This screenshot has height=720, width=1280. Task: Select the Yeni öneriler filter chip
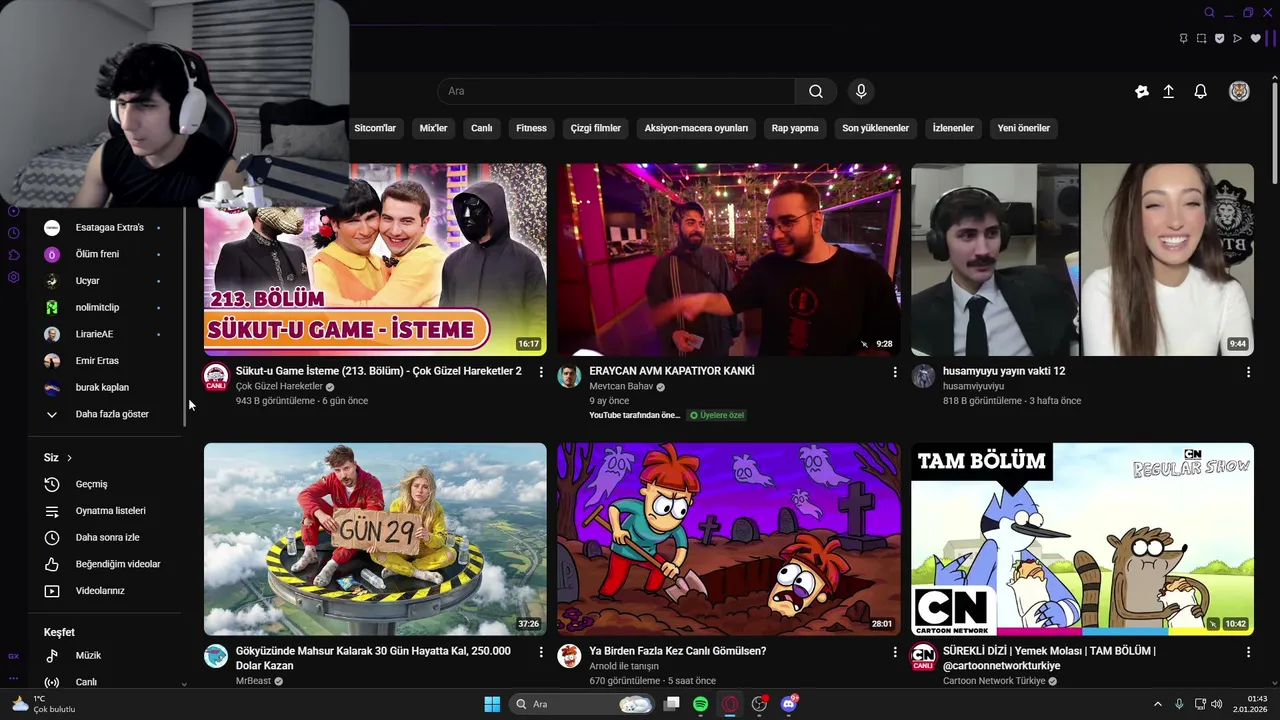click(x=1024, y=128)
